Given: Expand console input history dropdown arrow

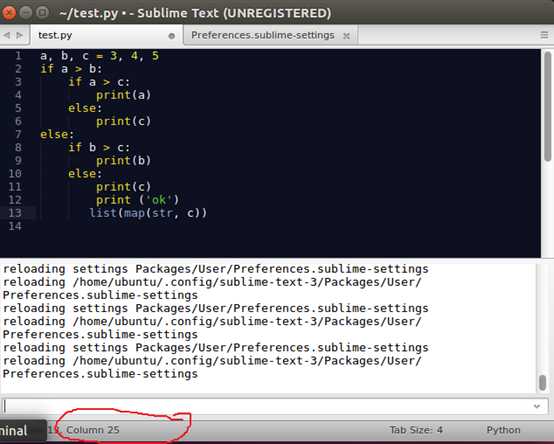Looking at the screenshot, I should 537,406.
